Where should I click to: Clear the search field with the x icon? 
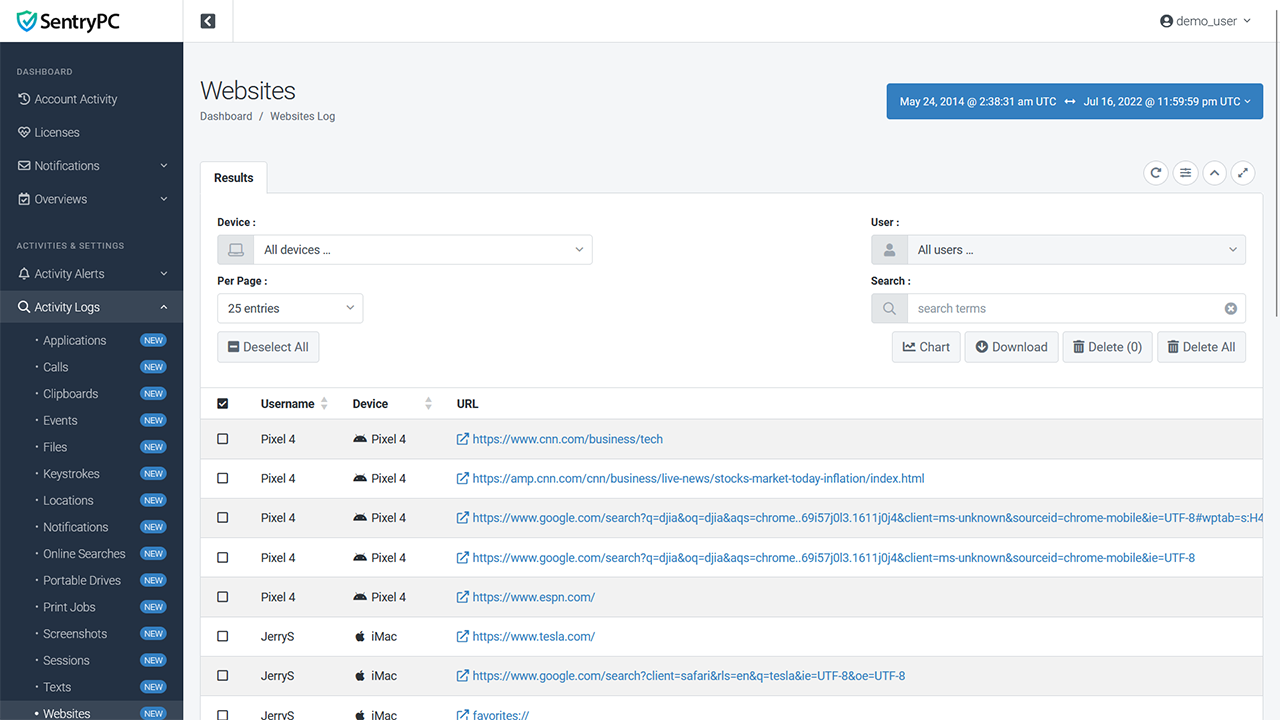point(1231,308)
